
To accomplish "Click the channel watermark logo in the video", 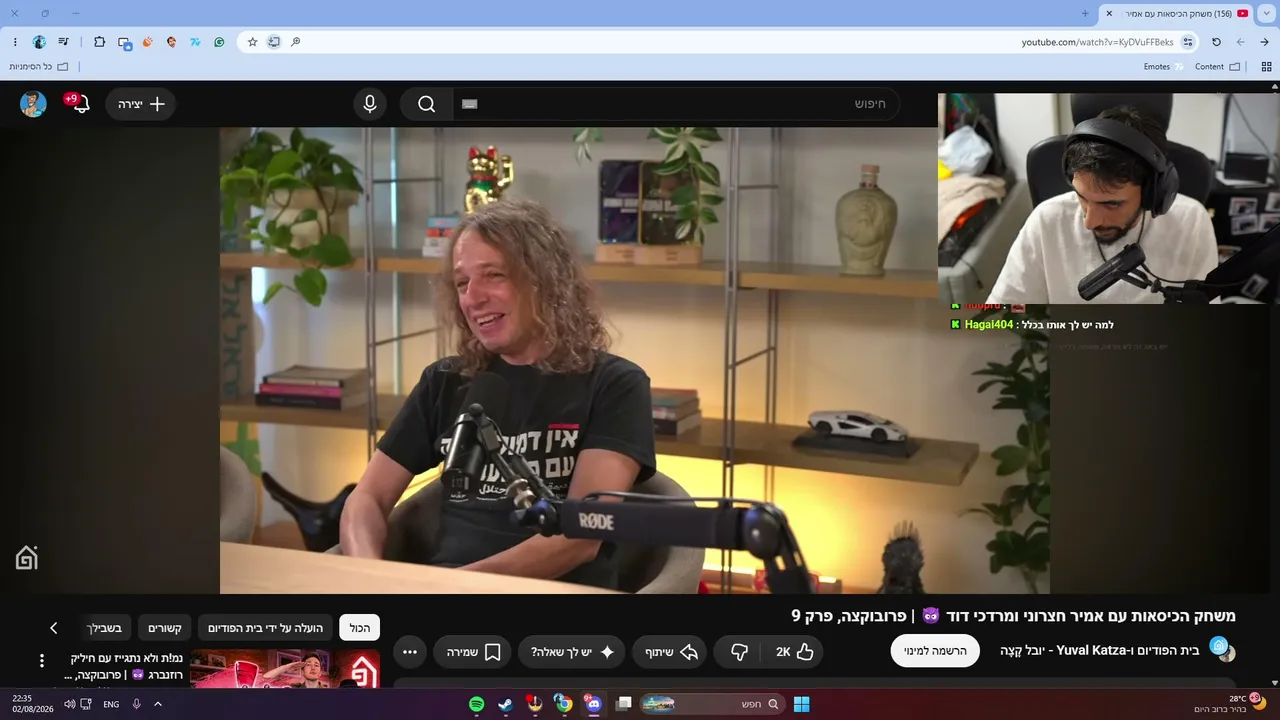I will point(26,558).
